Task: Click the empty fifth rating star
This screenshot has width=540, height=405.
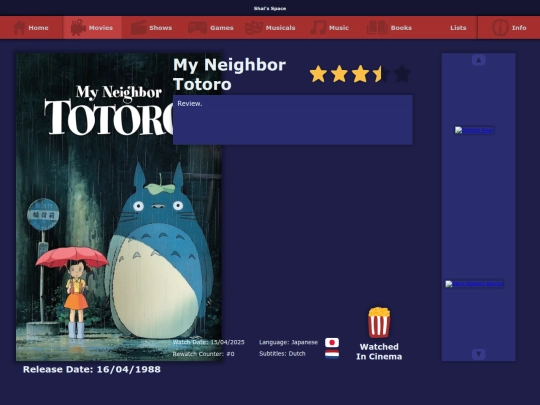Action: coord(402,74)
